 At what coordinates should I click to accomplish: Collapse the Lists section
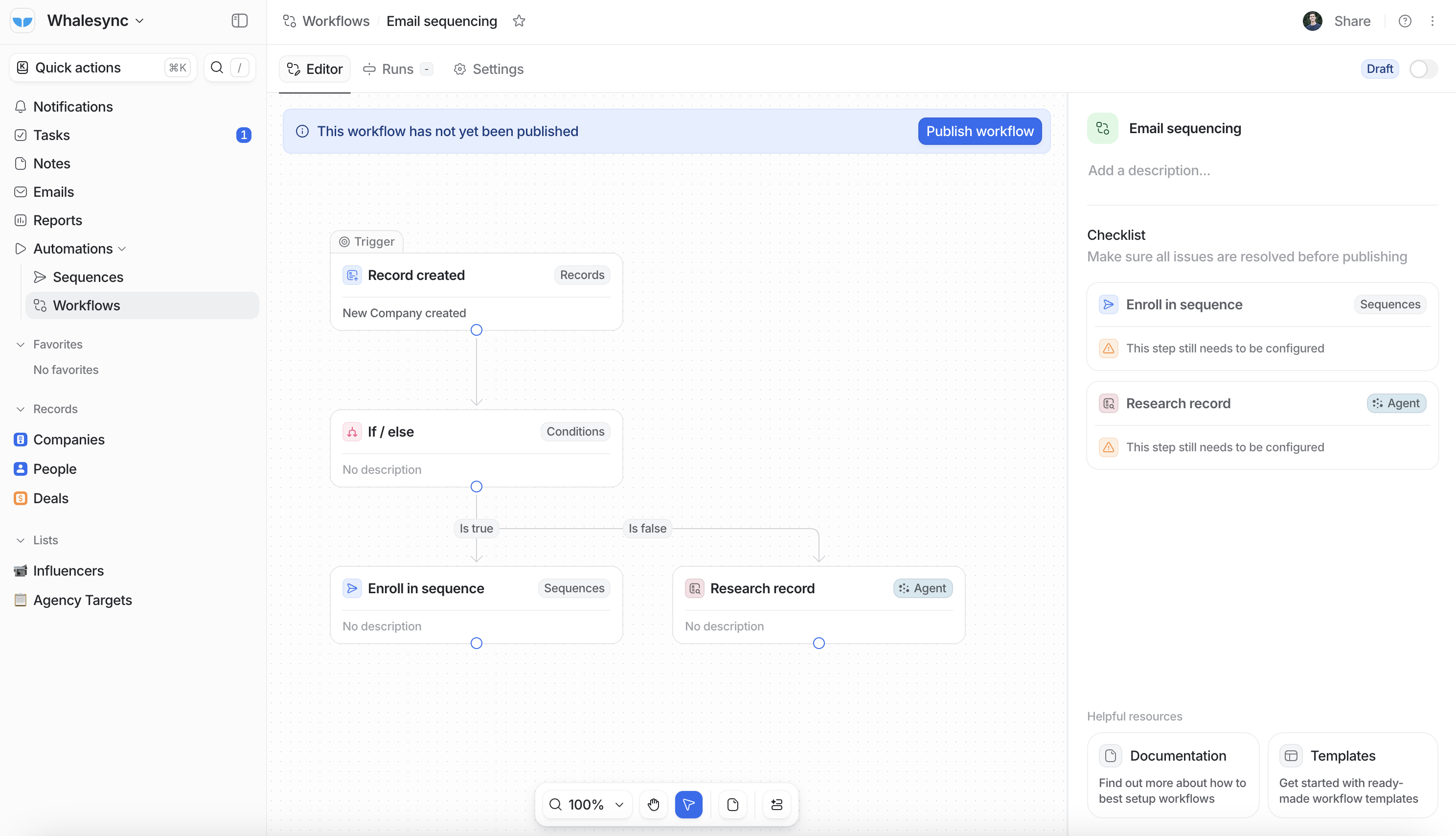tap(21, 540)
